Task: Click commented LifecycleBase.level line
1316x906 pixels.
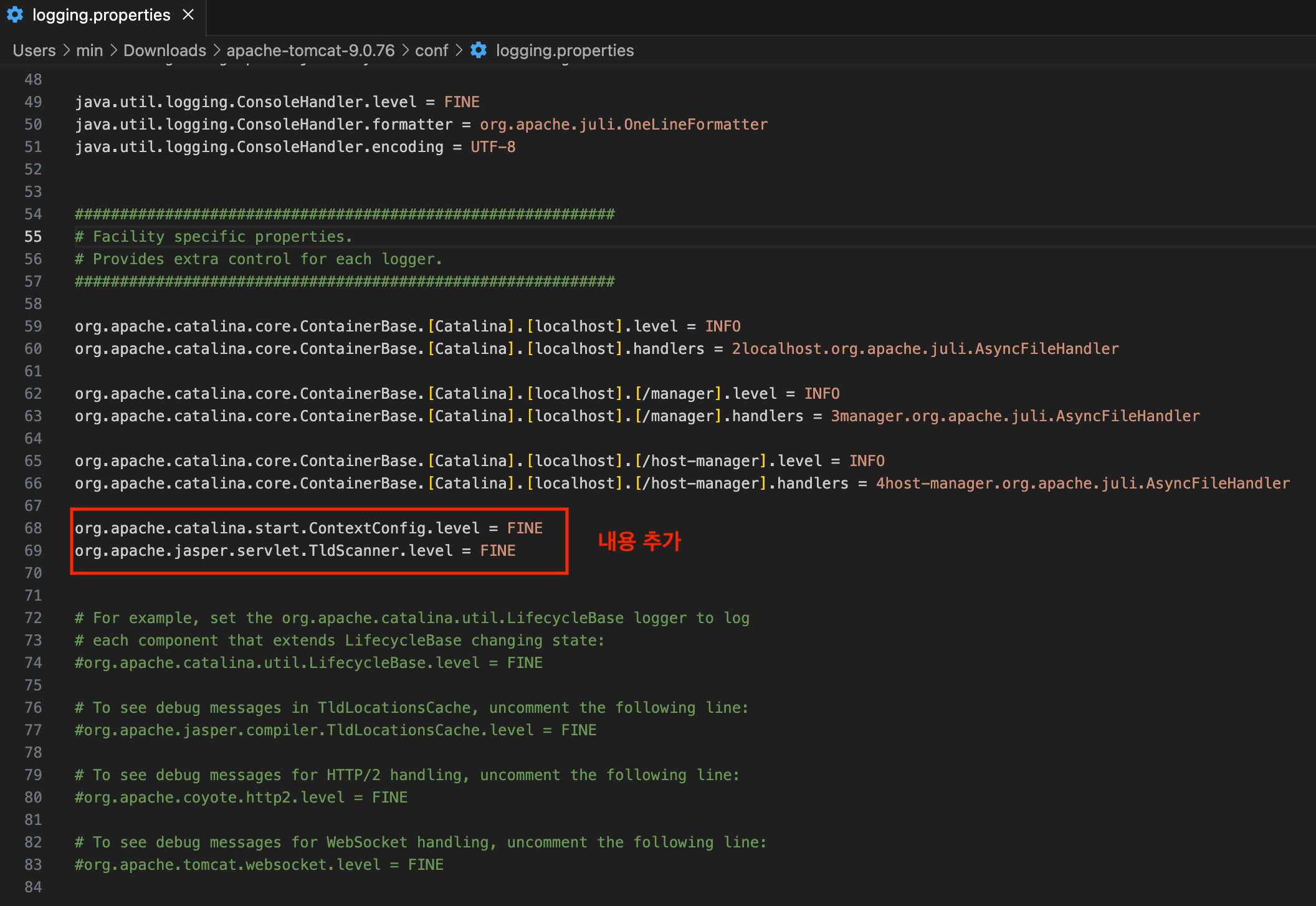Action: (308, 663)
